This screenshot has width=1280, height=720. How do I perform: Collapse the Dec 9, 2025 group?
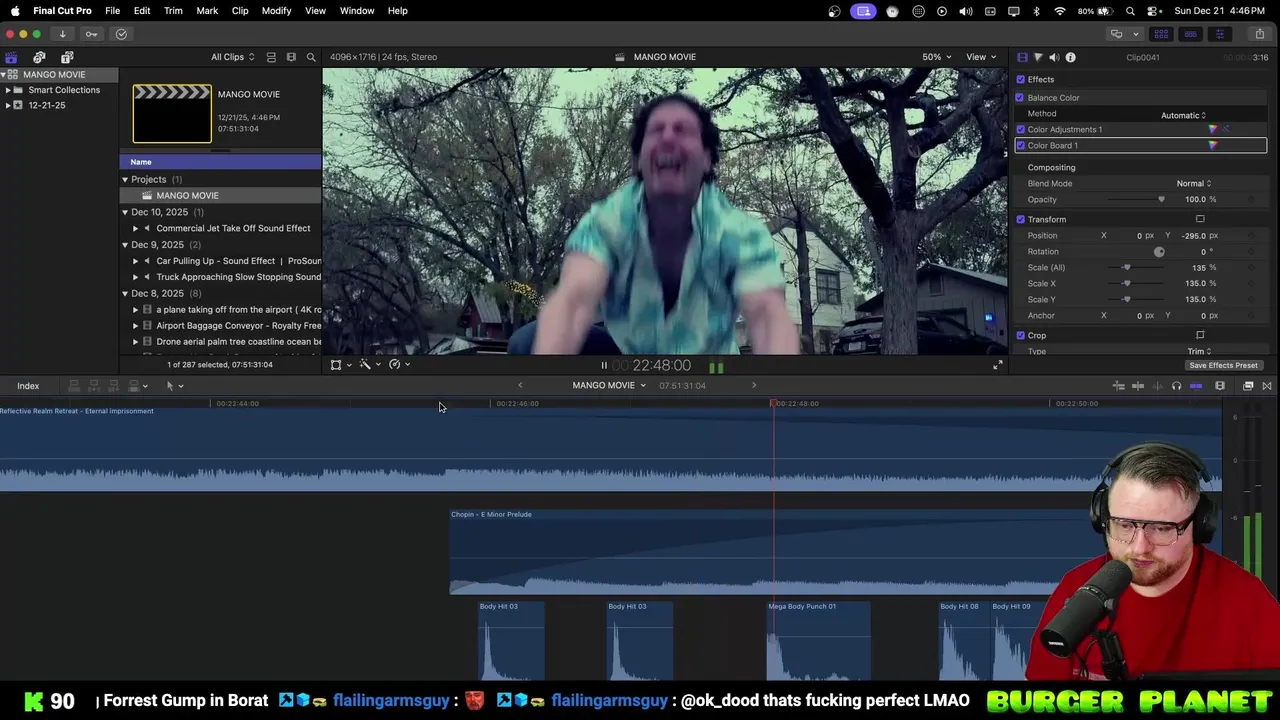[x=125, y=245]
